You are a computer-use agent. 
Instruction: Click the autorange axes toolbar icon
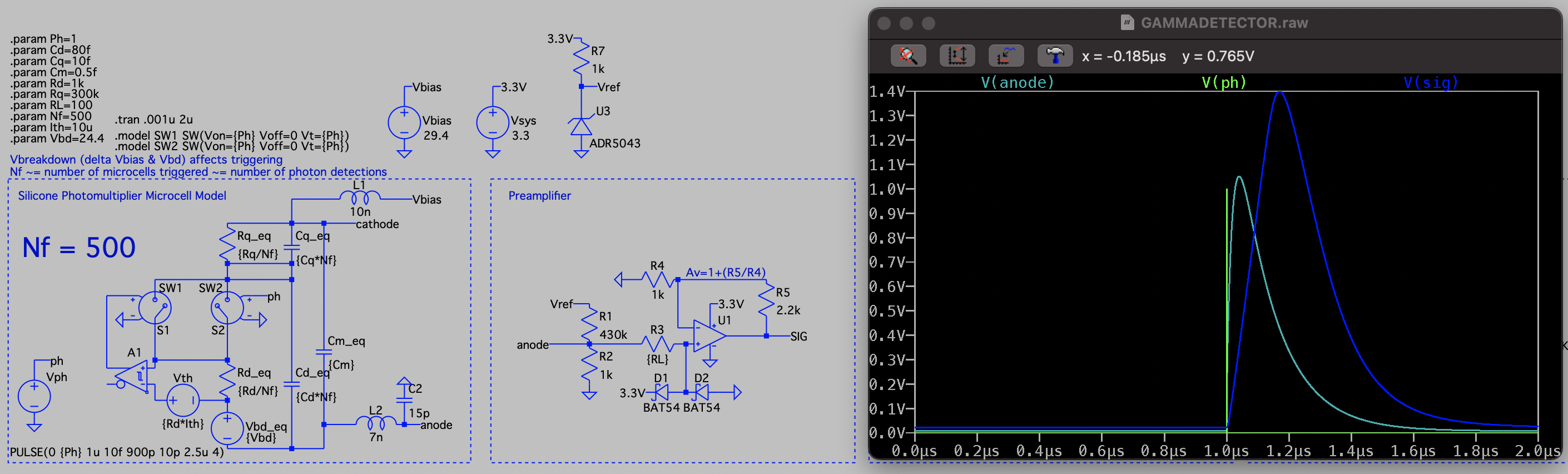pos(957,56)
